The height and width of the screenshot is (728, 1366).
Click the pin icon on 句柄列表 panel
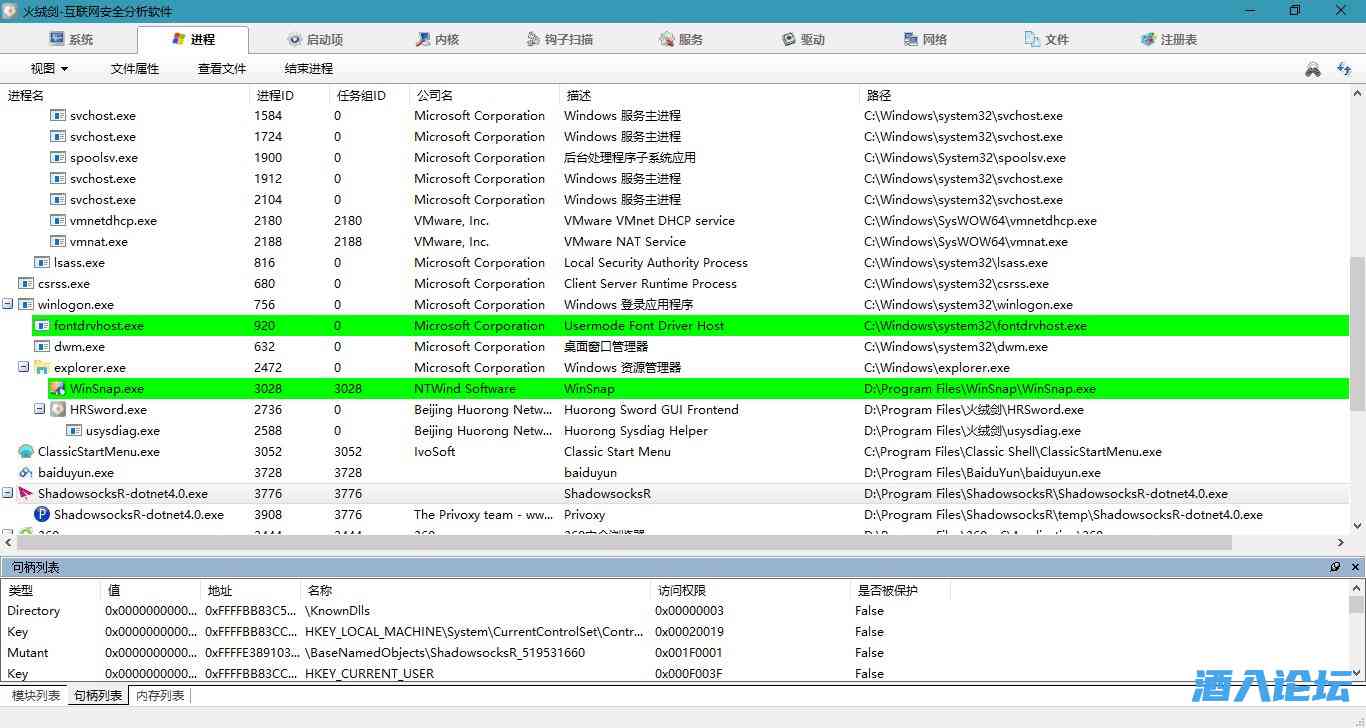click(1335, 567)
